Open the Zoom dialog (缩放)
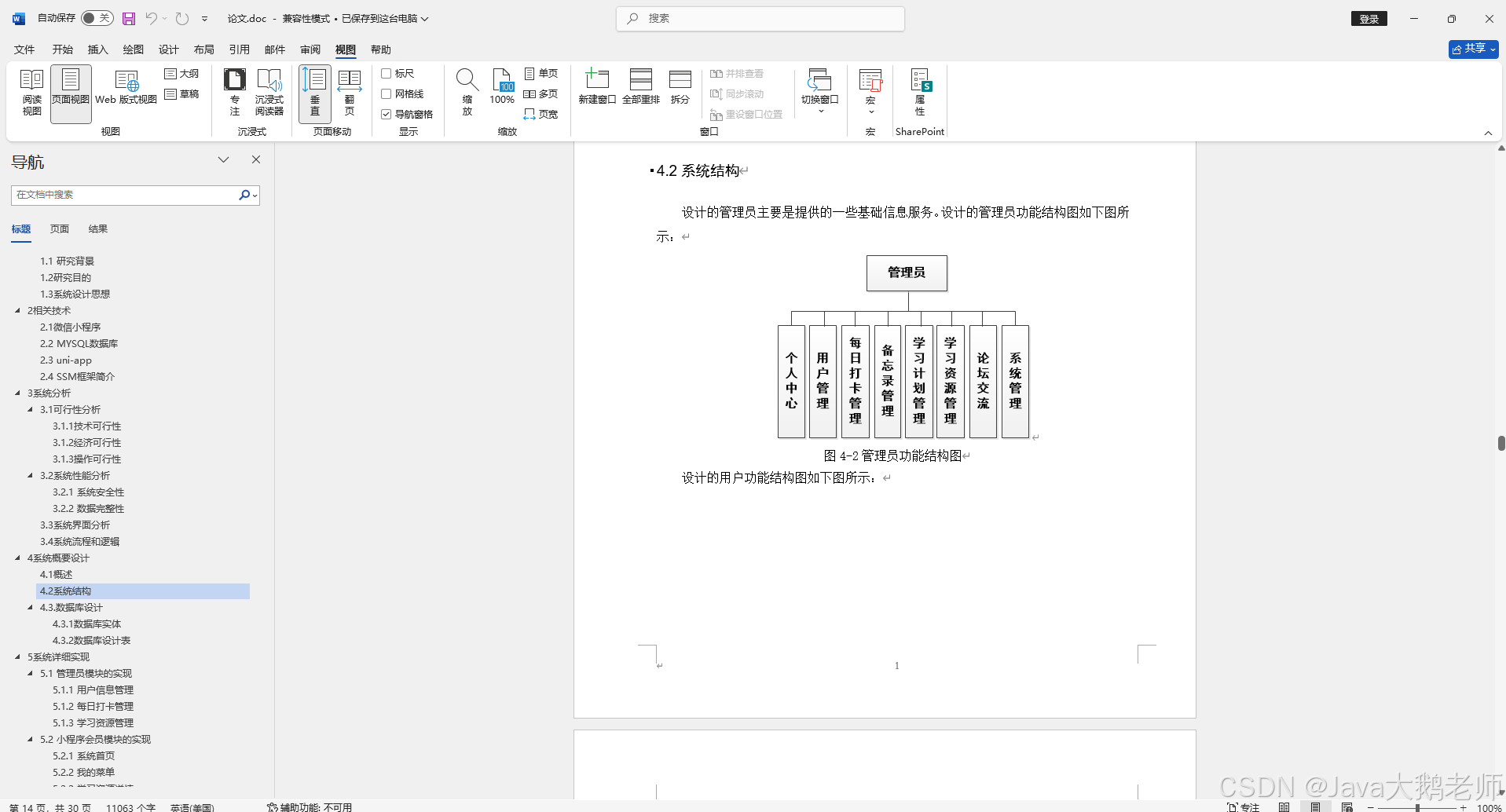The height and width of the screenshot is (812, 1506). 467,93
